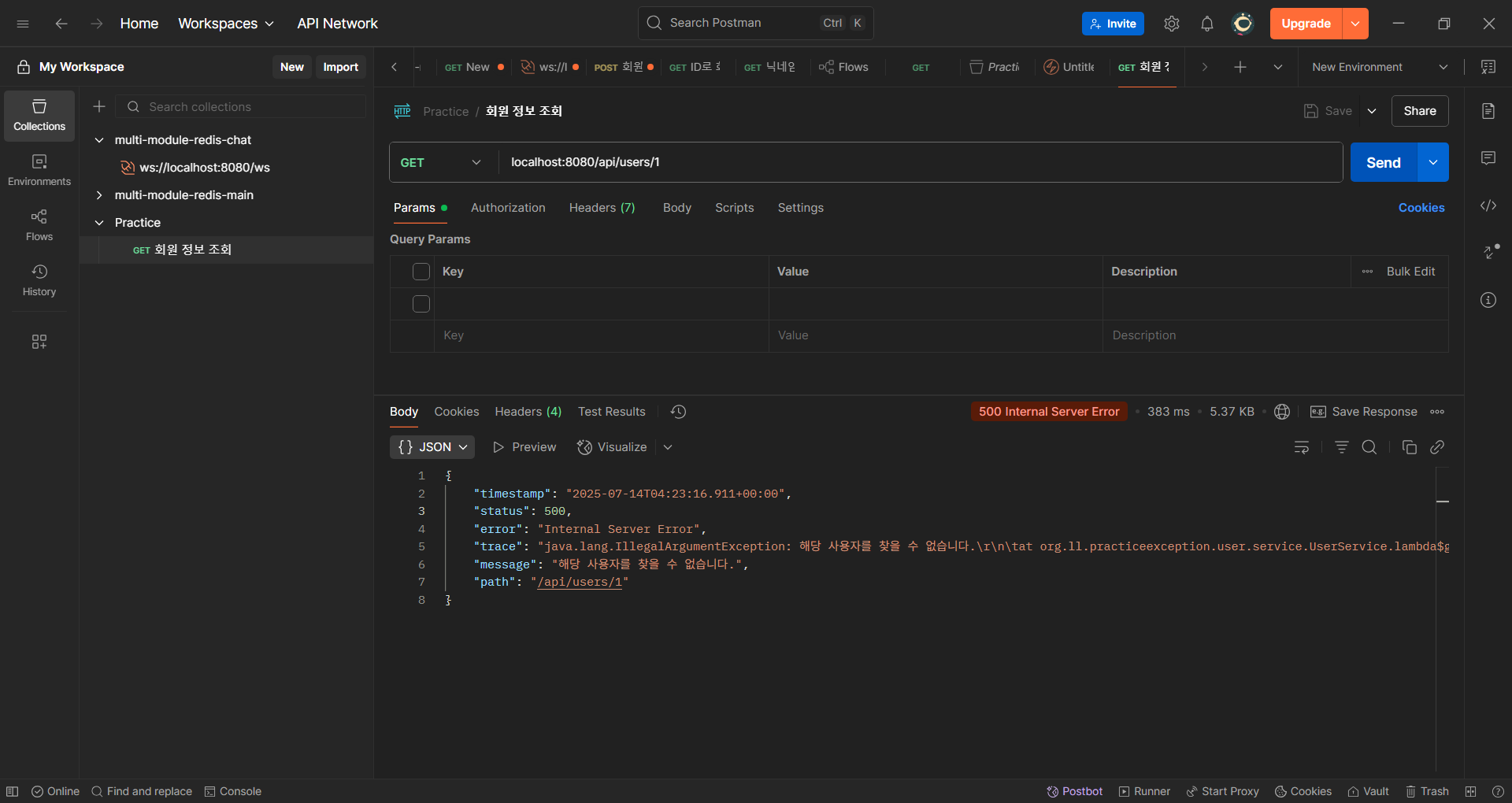Open the hamburger menu icon
Screen dimensions: 1512x803
(23, 24)
